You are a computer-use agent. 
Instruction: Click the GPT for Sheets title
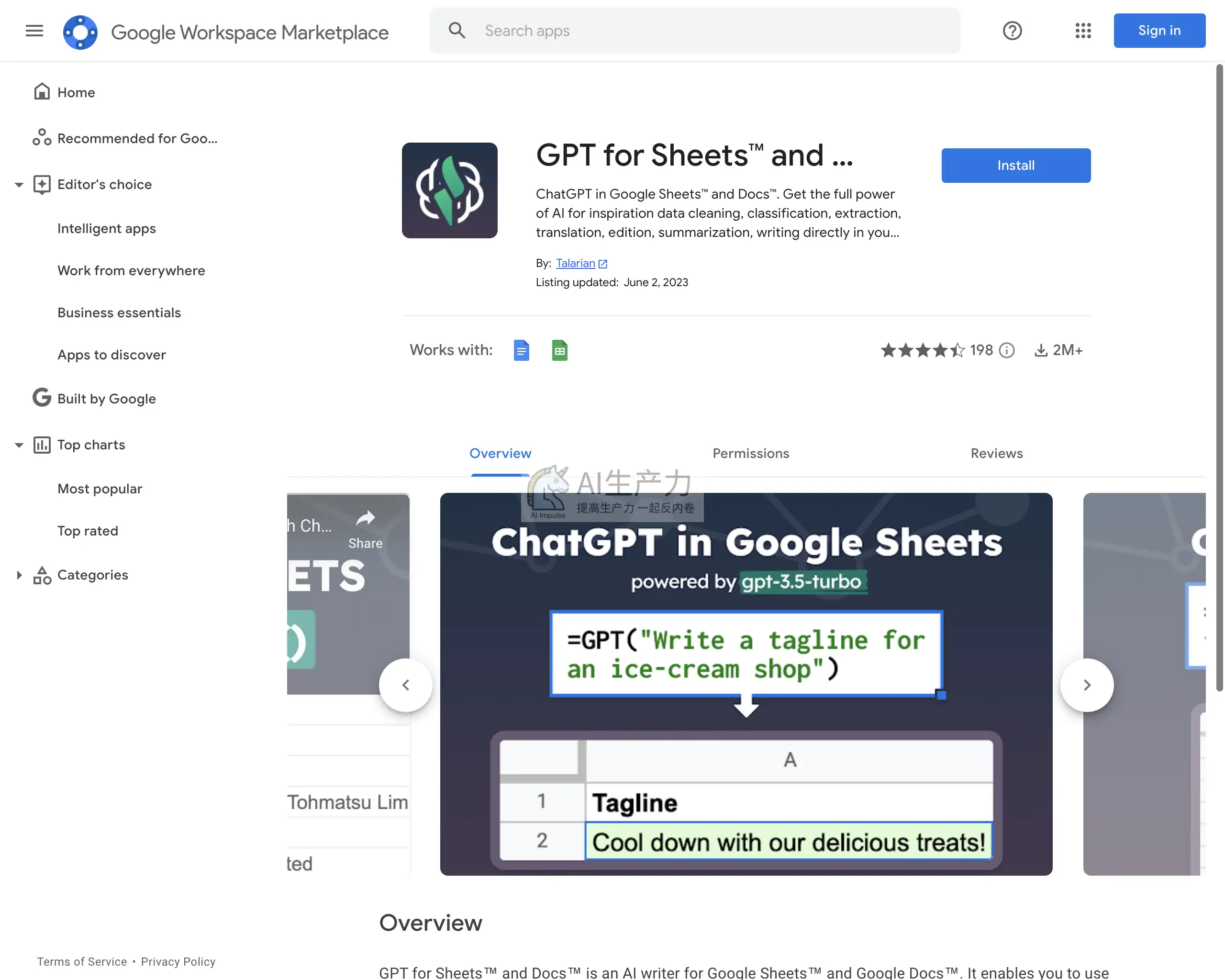[x=694, y=155]
